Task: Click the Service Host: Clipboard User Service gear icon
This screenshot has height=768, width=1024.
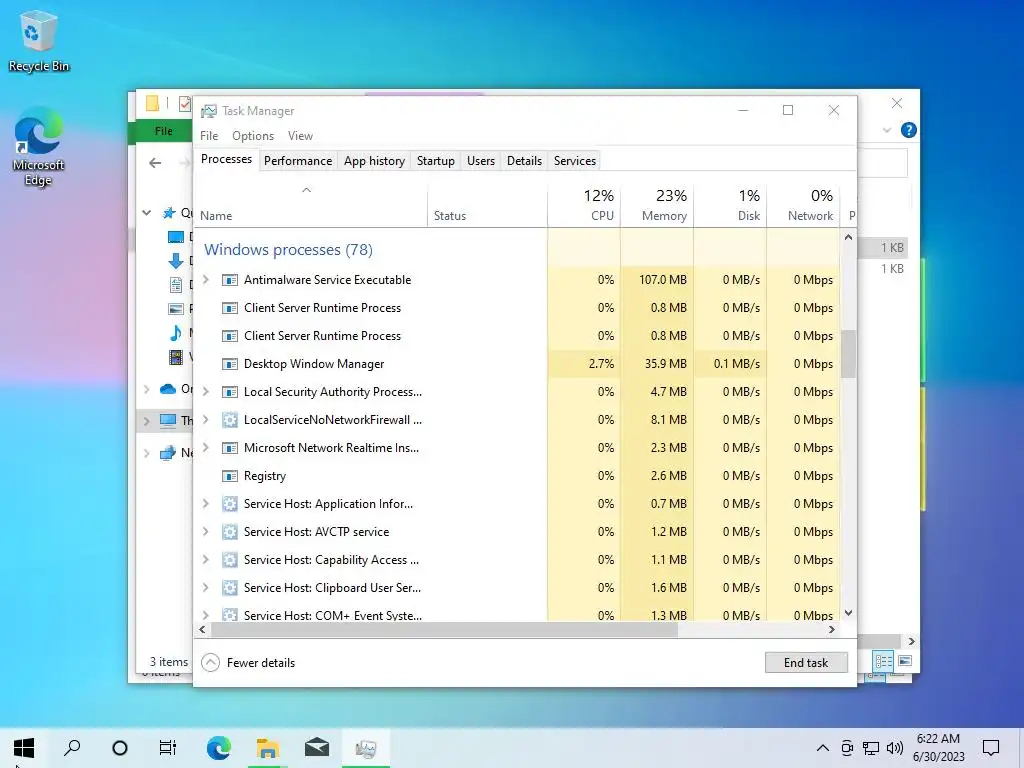Action: pyautogui.click(x=229, y=588)
